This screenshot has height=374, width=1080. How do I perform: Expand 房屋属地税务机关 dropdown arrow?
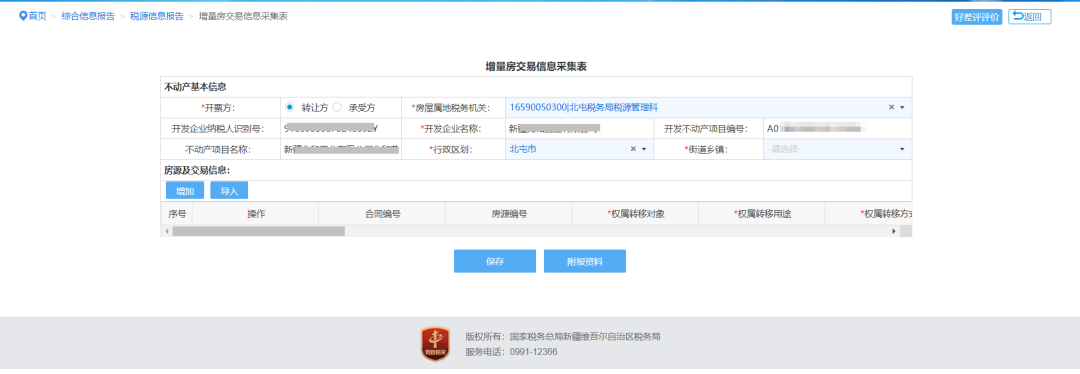[902, 107]
